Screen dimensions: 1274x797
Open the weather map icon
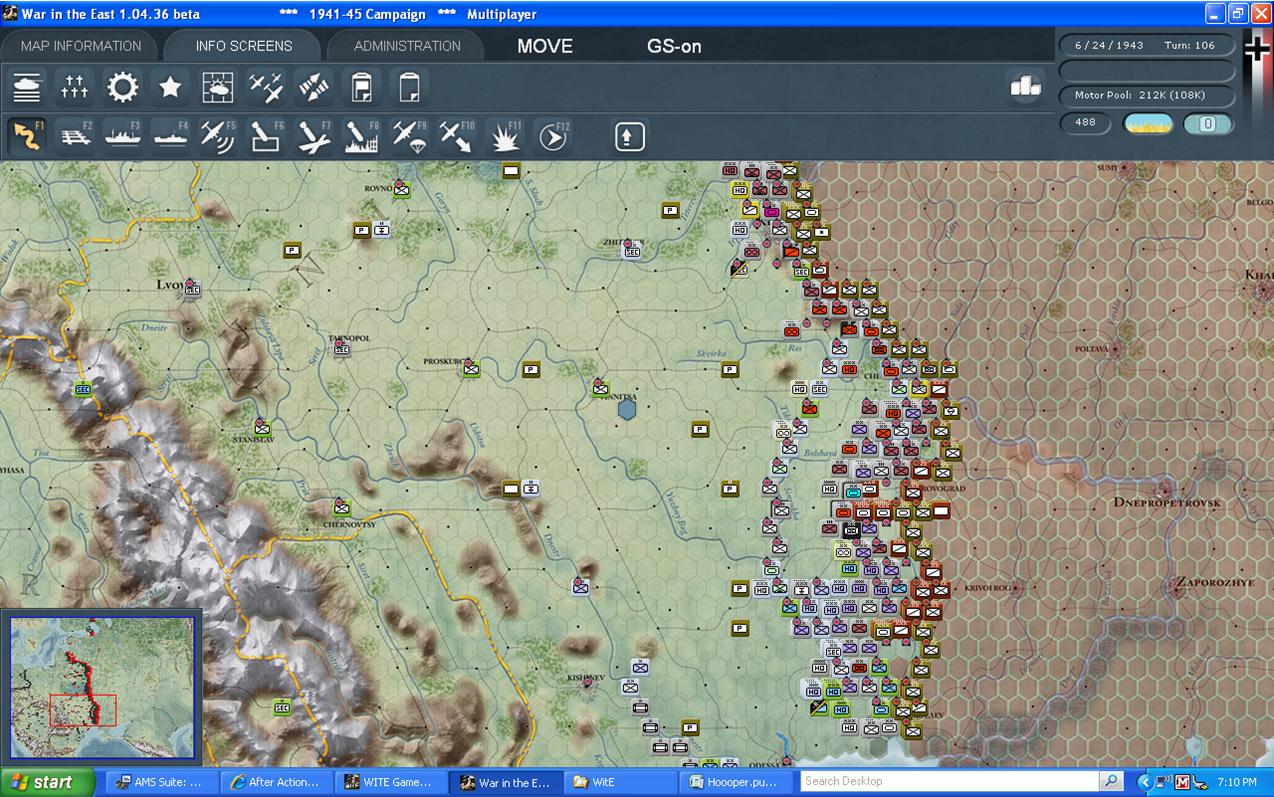coord(218,88)
